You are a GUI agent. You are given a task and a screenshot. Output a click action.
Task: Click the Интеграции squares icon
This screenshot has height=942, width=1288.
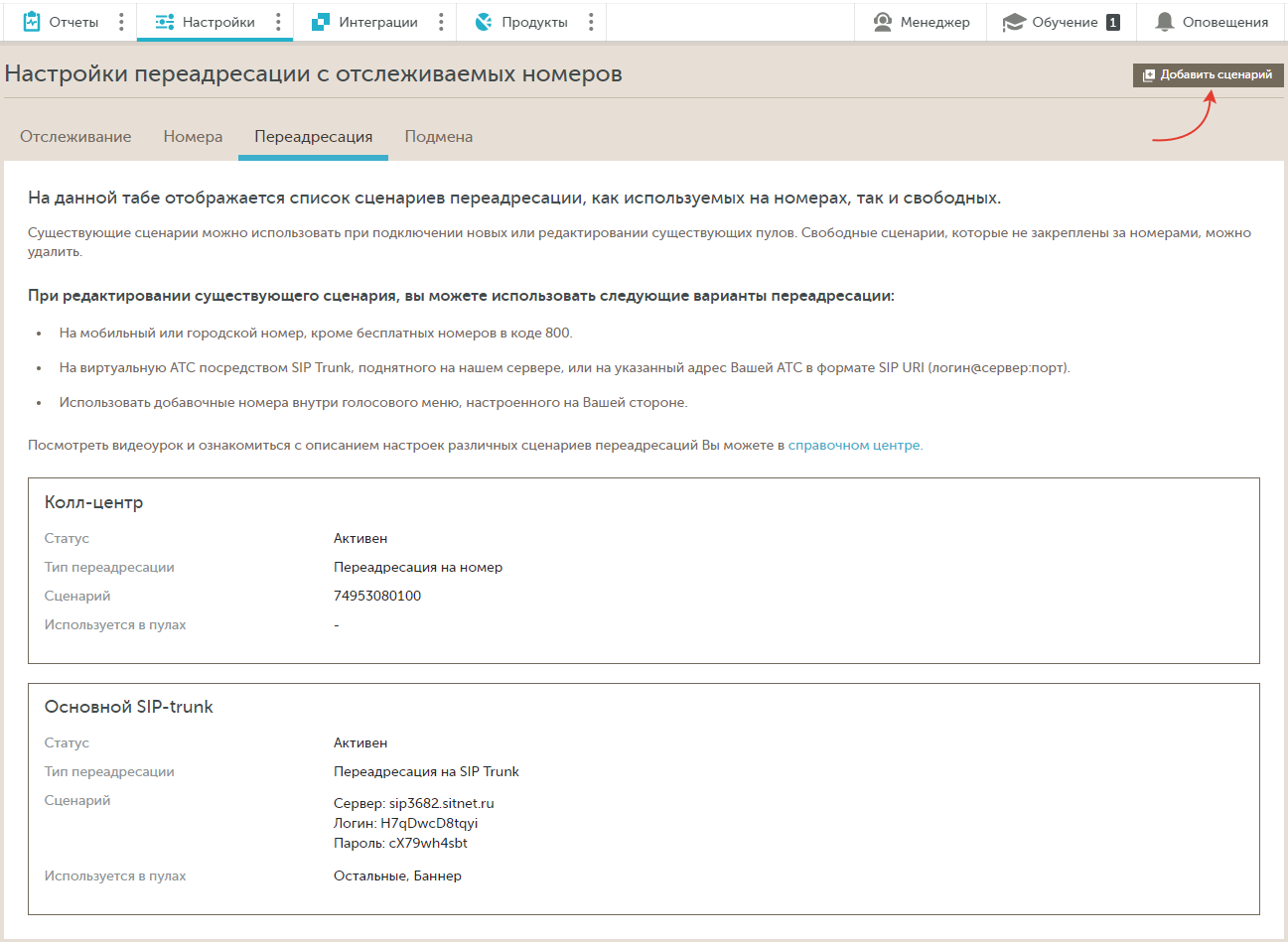point(321,22)
